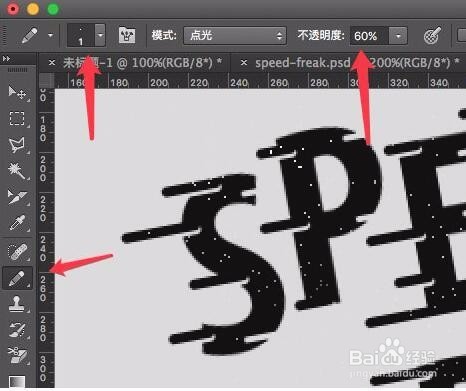Select the Healing Brush tool
This screenshot has width=466, height=391.
pos(17,252)
